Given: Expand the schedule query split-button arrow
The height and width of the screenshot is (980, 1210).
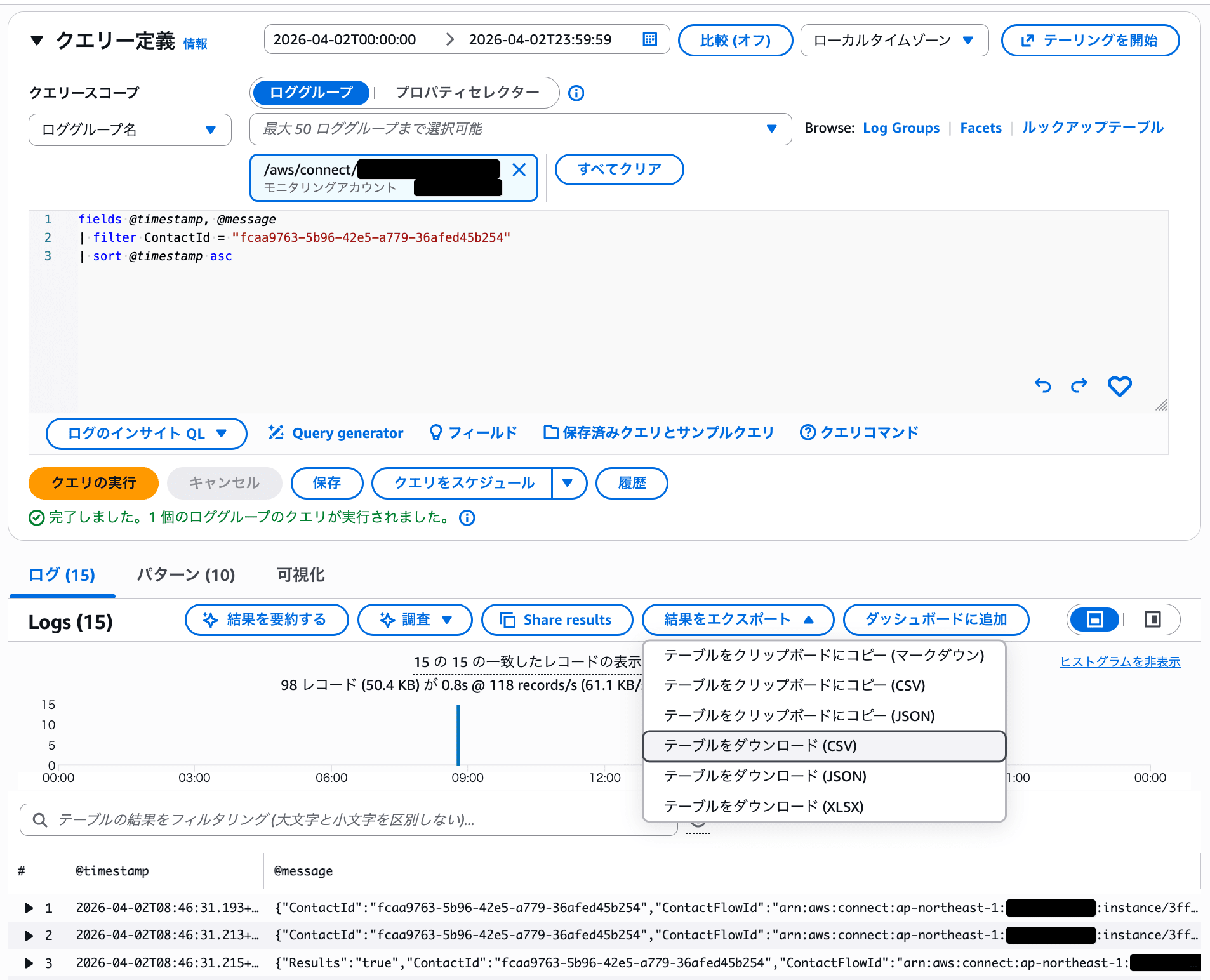Looking at the screenshot, I should pos(568,483).
